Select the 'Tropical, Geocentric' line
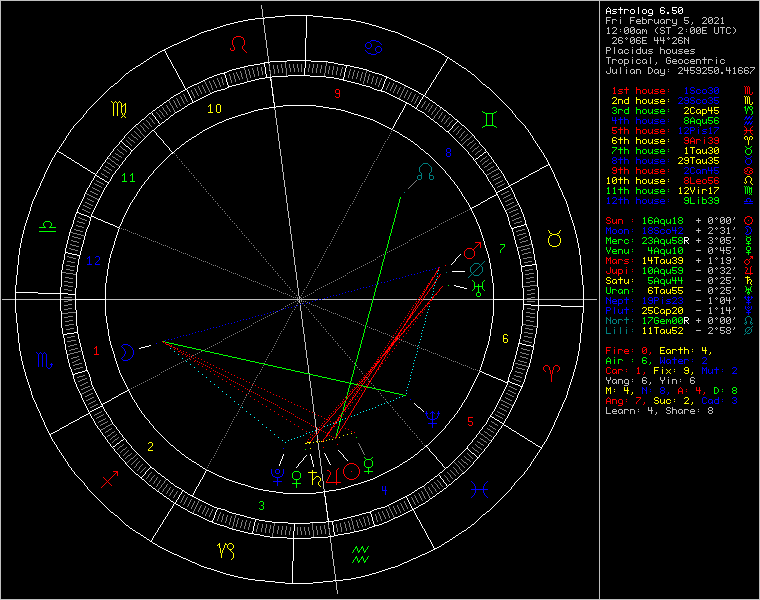The height and width of the screenshot is (600, 760). click(x=665, y=61)
